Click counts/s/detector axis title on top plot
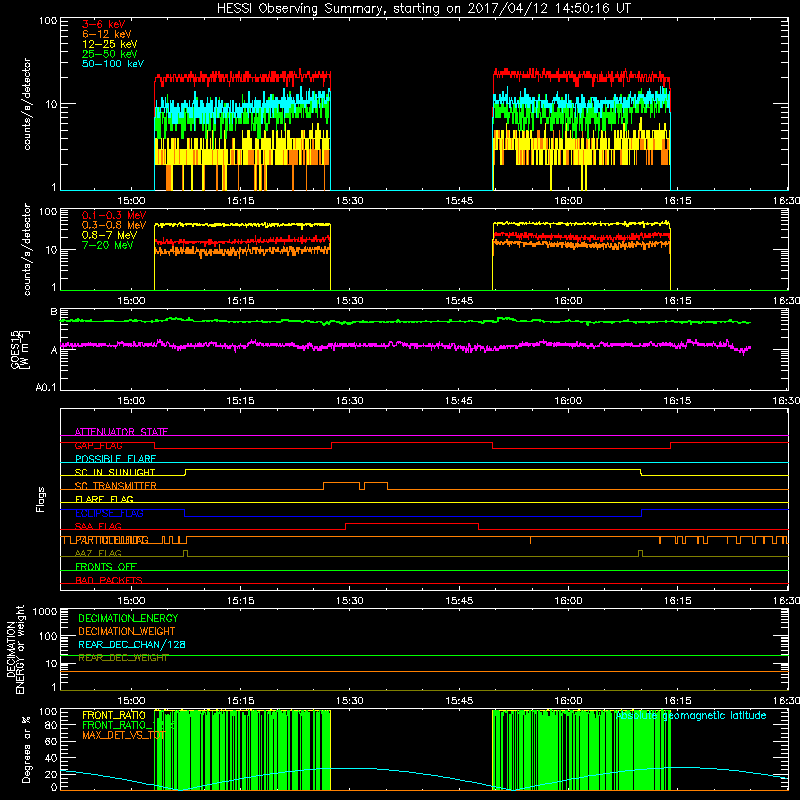 [27, 104]
